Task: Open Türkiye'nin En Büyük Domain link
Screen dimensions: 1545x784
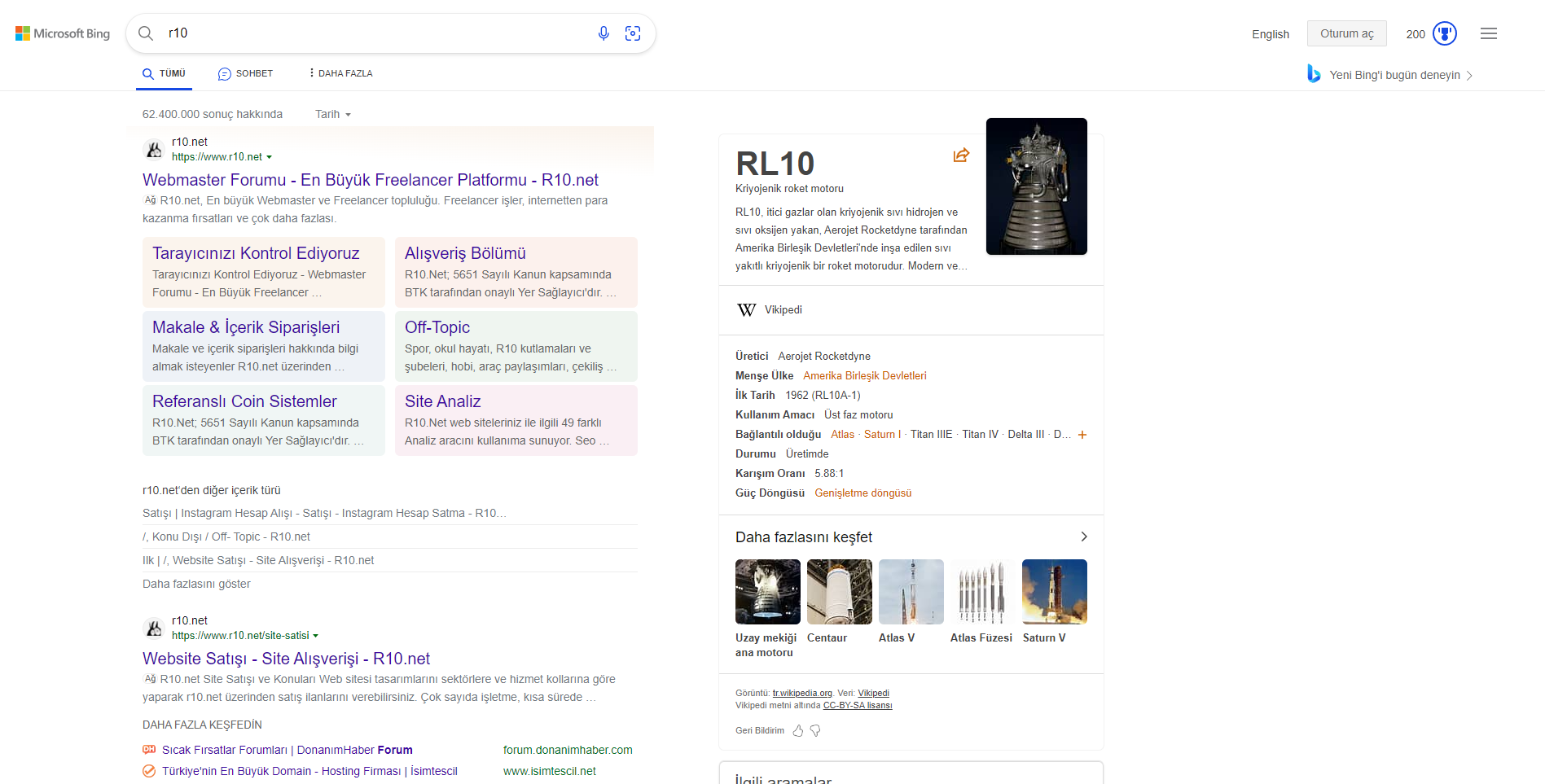Action: [309, 771]
